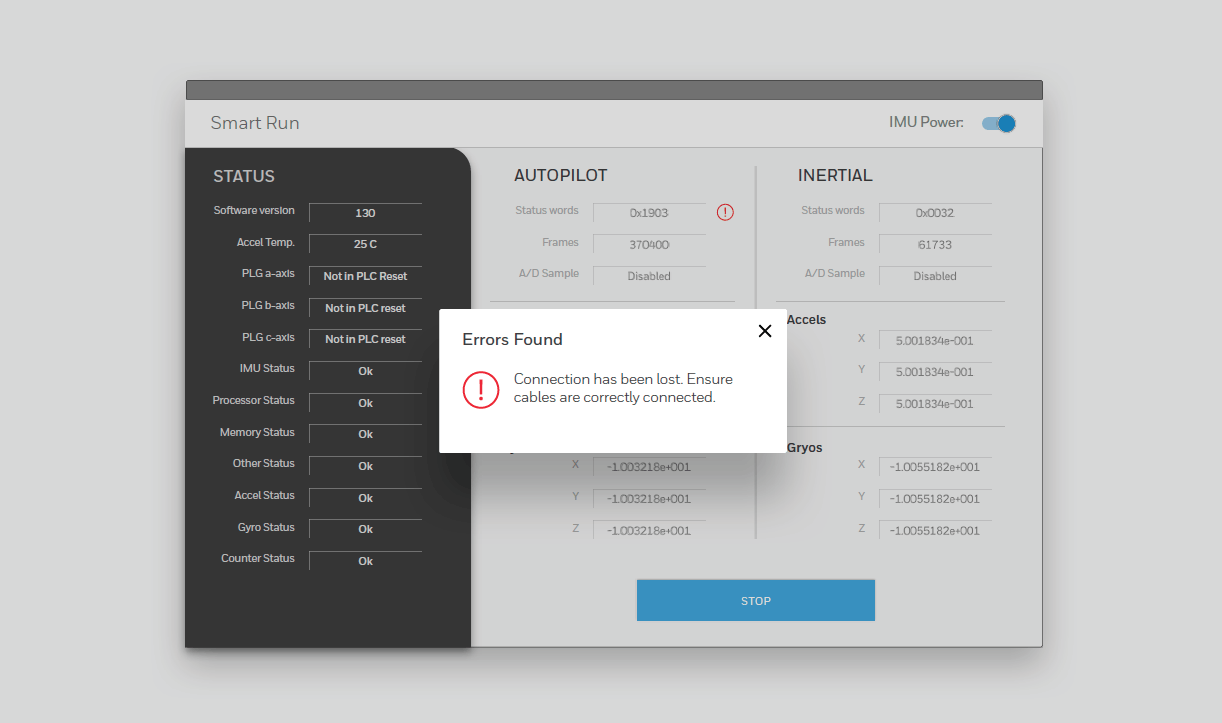Select the IMU Status Ok field
Viewport: 1222px width, 723px height.
(x=365, y=371)
